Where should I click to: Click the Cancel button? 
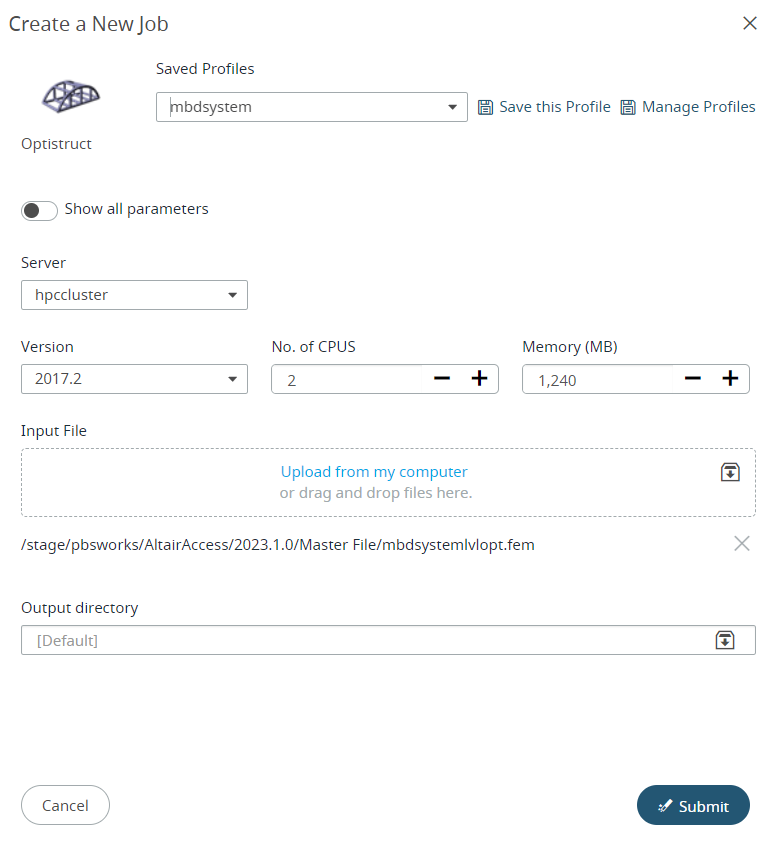click(x=65, y=805)
